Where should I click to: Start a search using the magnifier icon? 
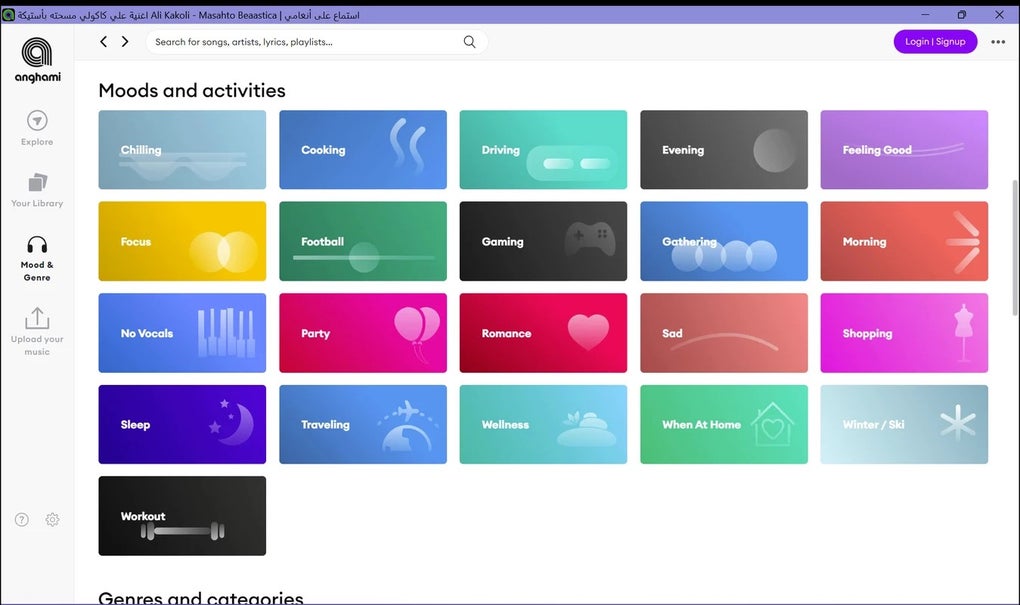pyautogui.click(x=469, y=41)
